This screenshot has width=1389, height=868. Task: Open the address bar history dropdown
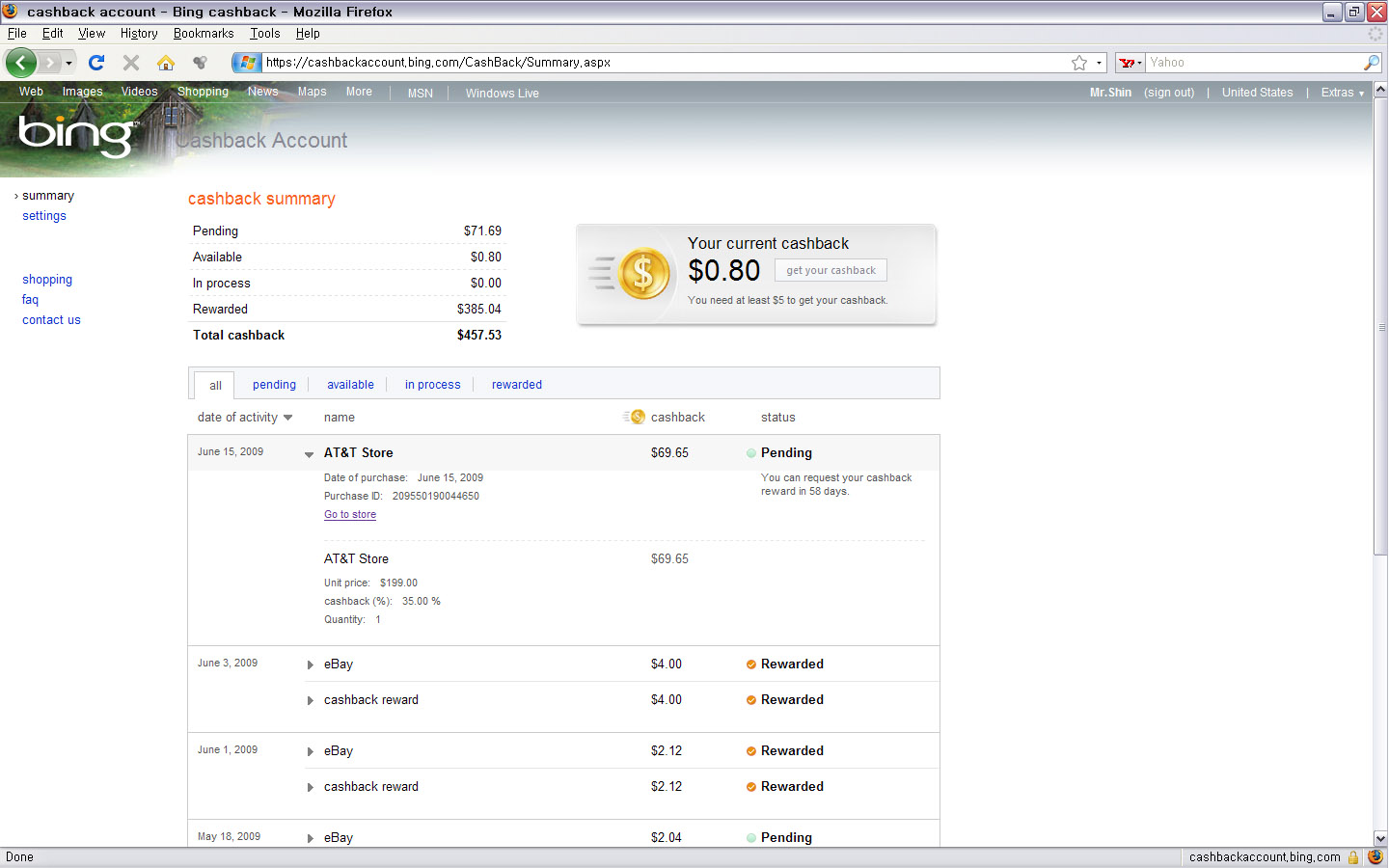(1099, 63)
